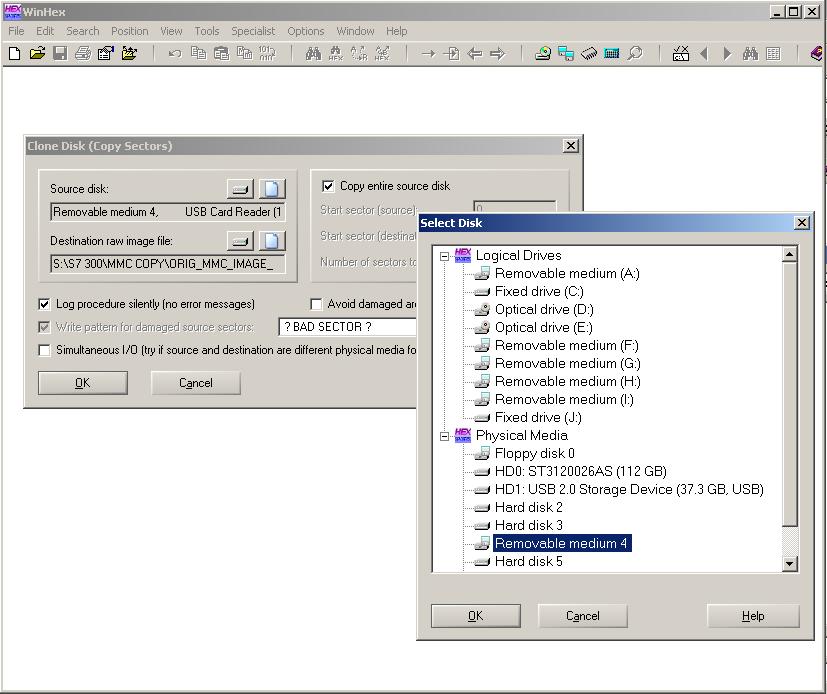Open the Properties toolbar icon
The image size is (827, 694).
105,53
